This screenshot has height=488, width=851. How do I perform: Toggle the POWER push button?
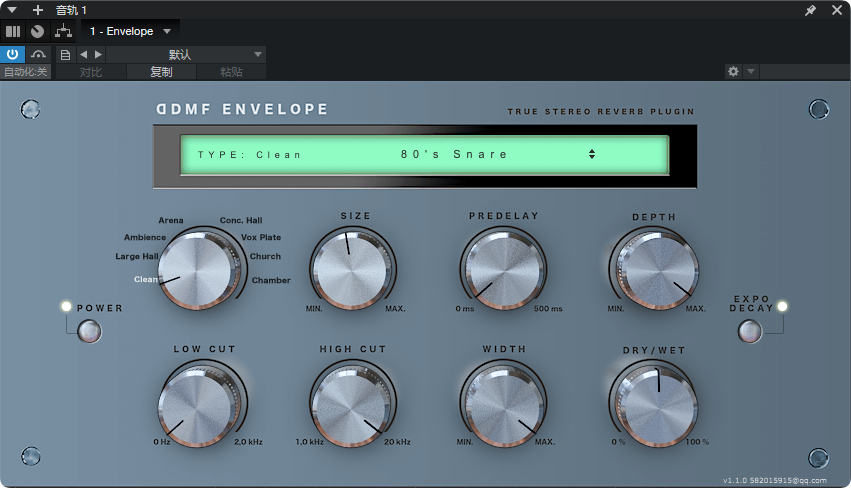89,331
